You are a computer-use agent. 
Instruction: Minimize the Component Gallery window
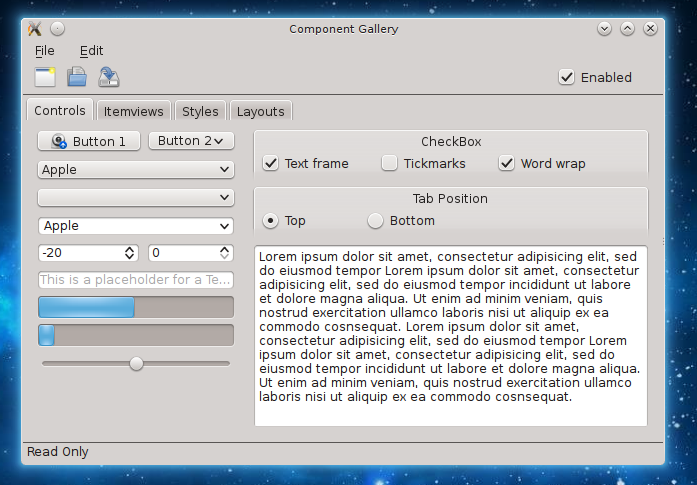[604, 28]
